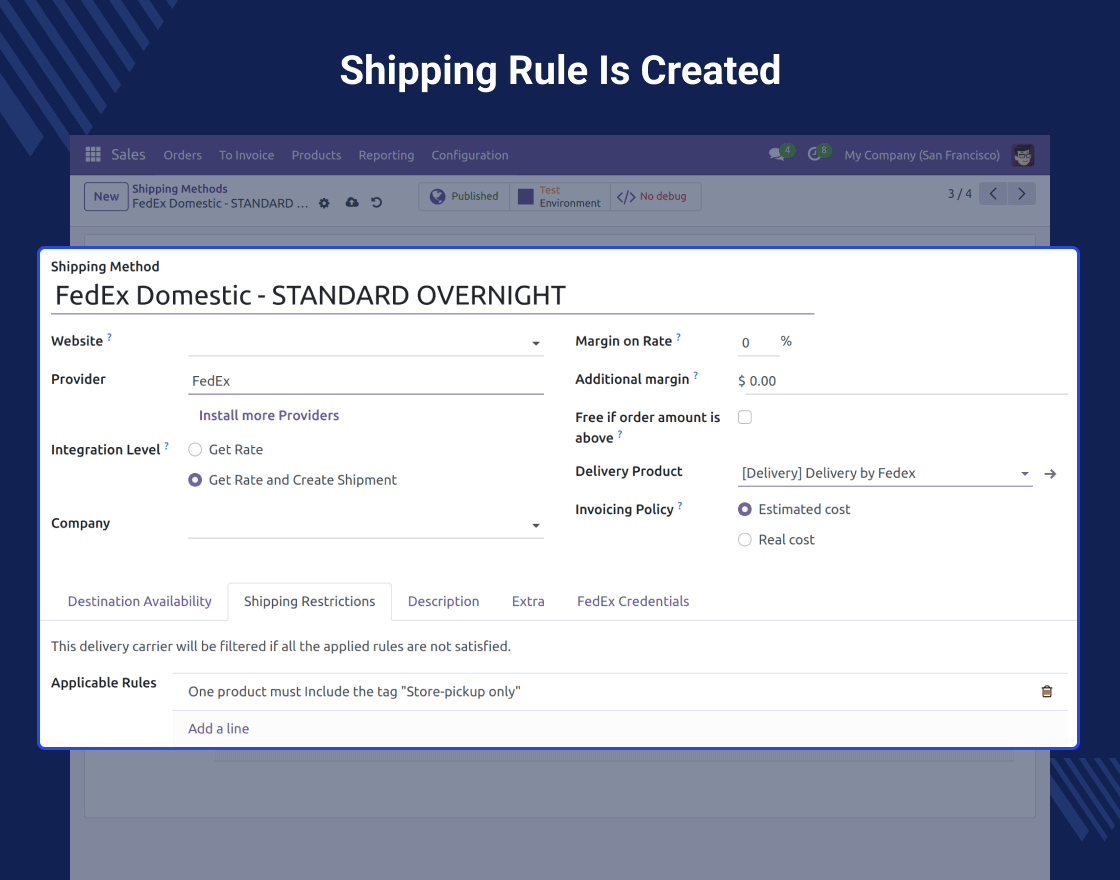The width and height of the screenshot is (1120, 880).
Task: Open the messages chat bubble icon
Action: coord(776,154)
